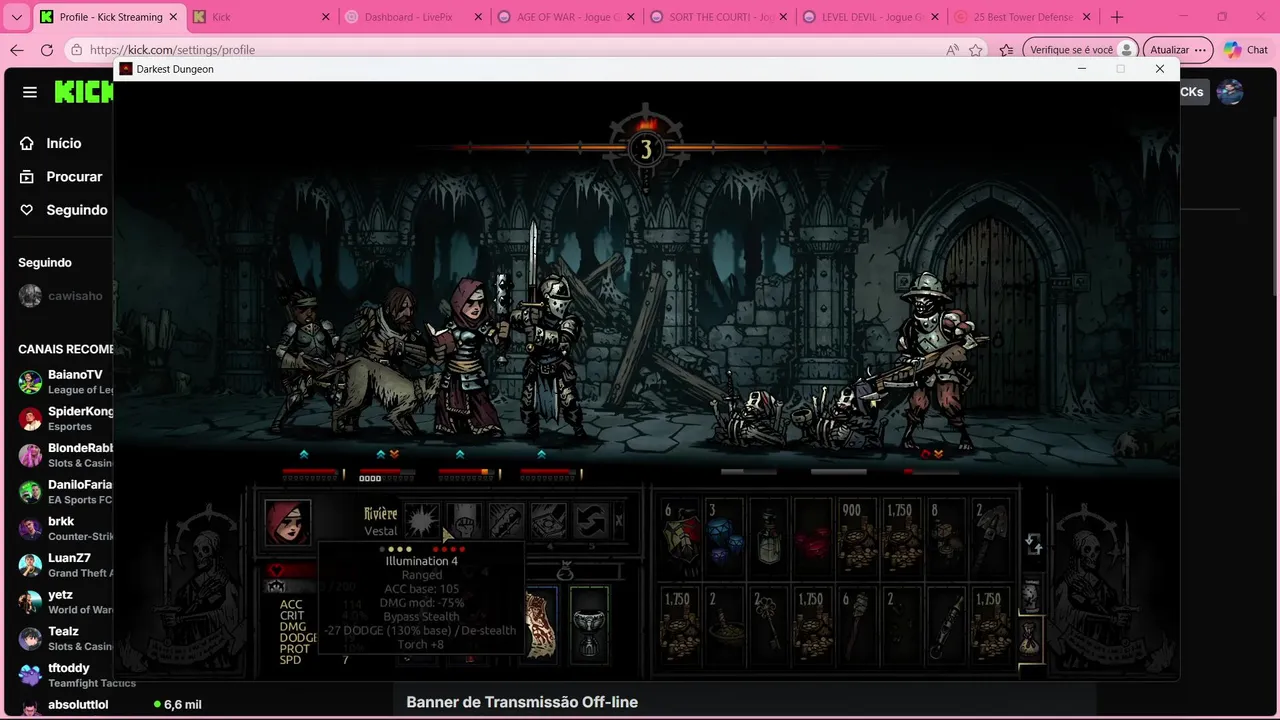Viewport: 1280px width, 720px height.
Task: Open brkk recommended channel
Action: pyautogui.click(x=65, y=528)
